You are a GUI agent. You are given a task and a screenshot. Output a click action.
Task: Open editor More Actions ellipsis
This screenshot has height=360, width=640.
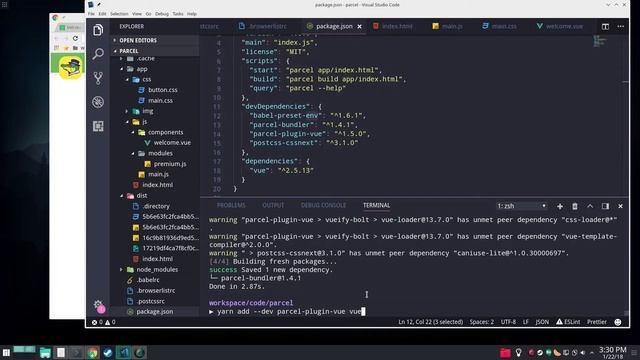click(620, 26)
